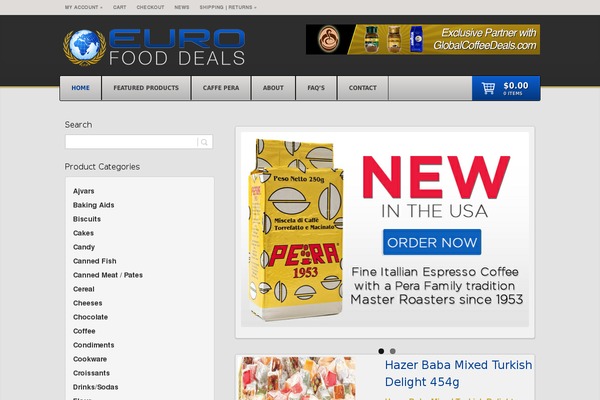Select the Home nav tab
The height and width of the screenshot is (400, 600).
(x=80, y=88)
